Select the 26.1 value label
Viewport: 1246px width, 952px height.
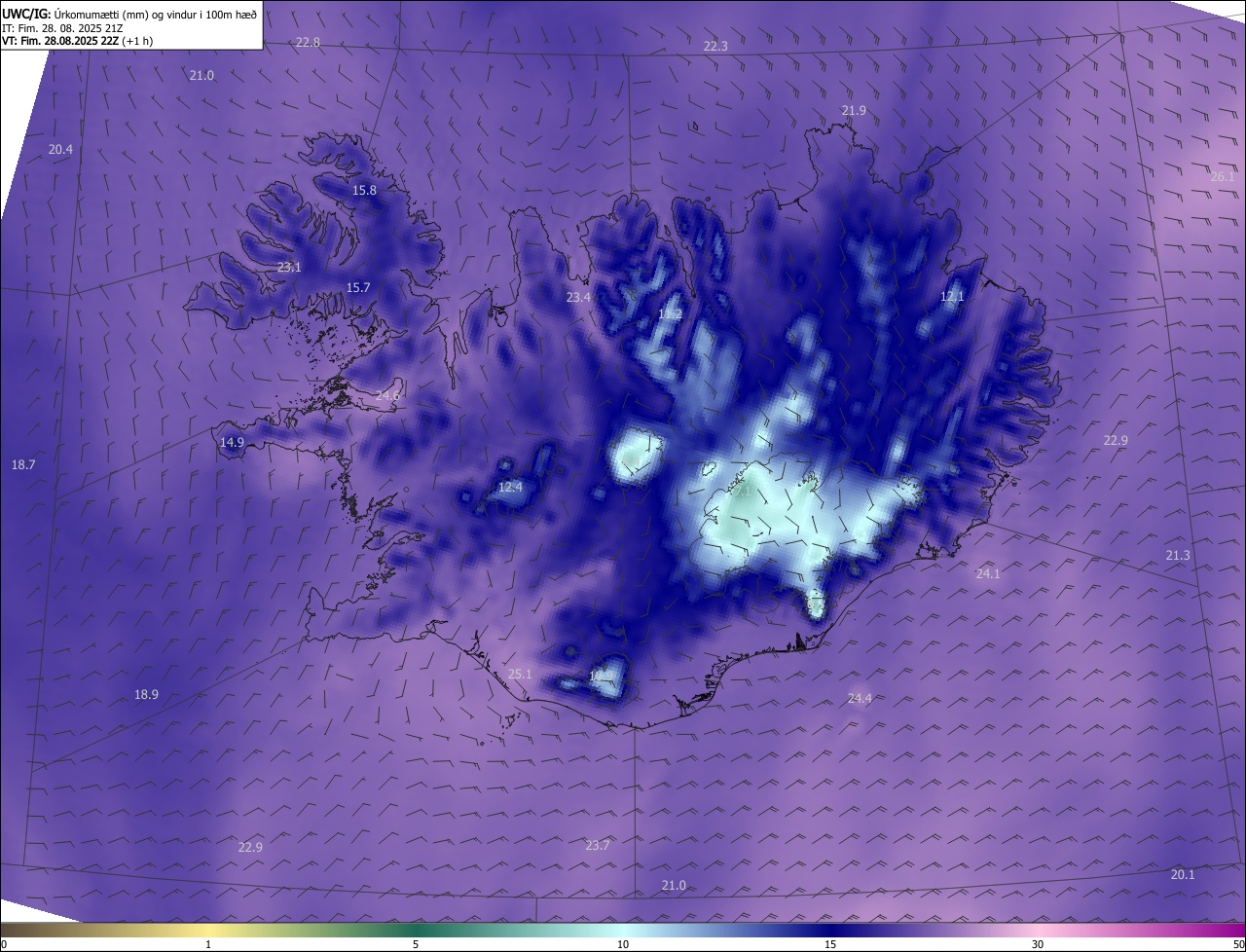coord(1223,176)
